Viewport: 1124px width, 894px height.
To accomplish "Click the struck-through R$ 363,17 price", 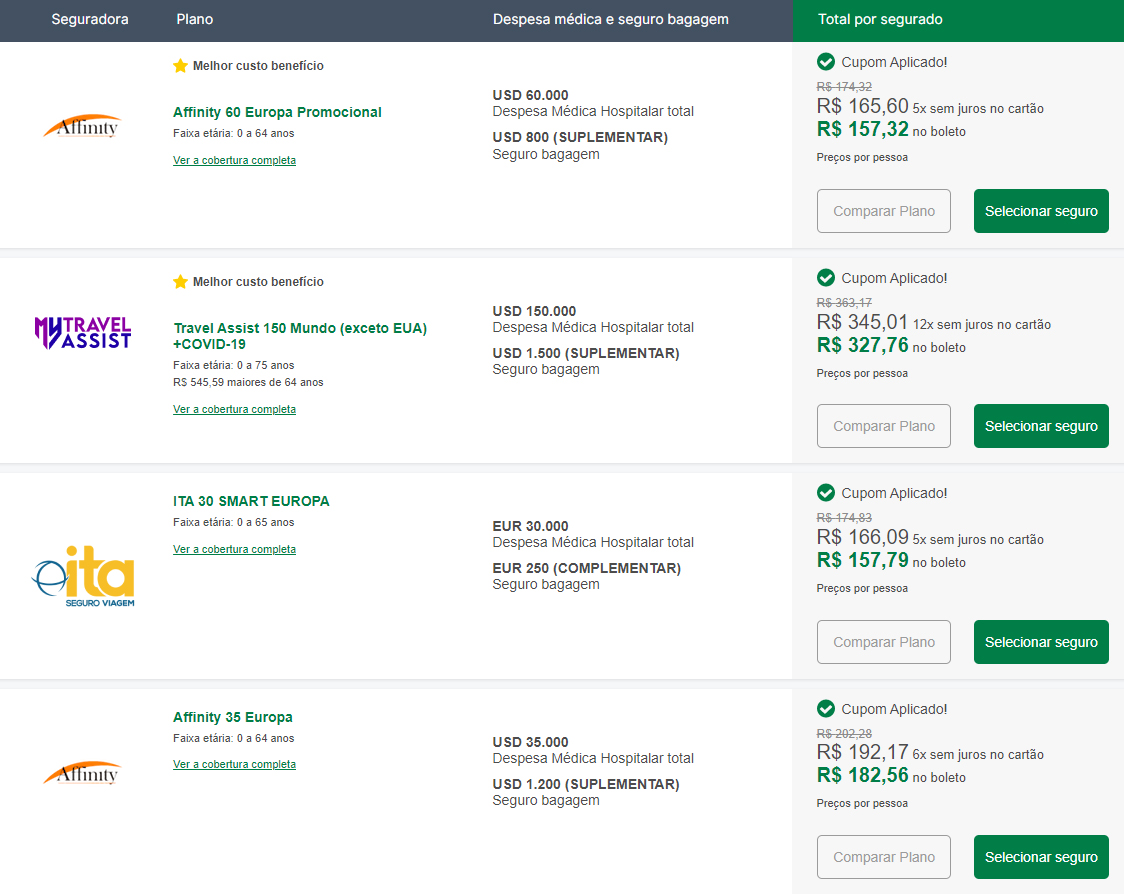I will pyautogui.click(x=844, y=302).
